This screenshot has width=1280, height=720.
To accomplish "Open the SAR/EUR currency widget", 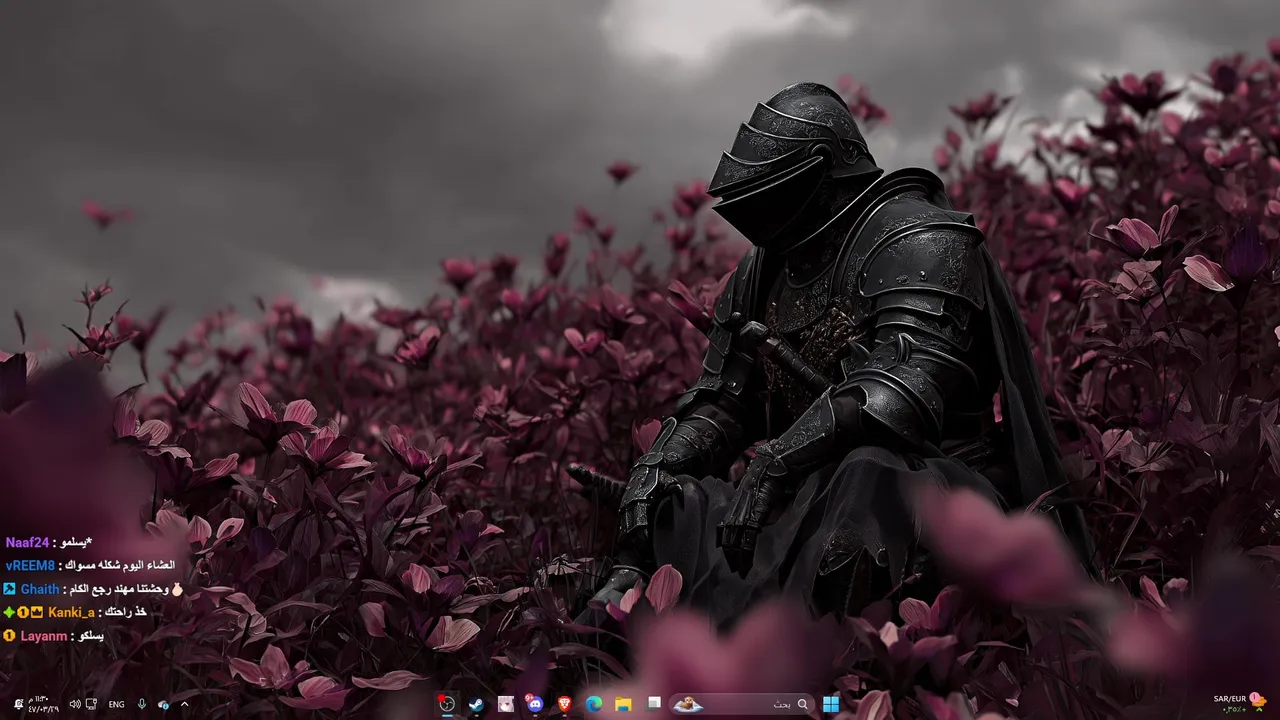I will click(1240, 704).
